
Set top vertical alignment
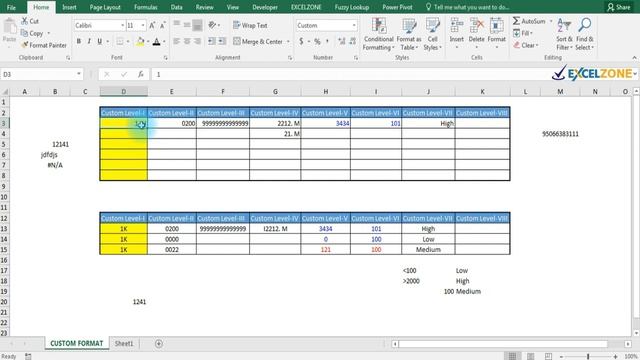[x=177, y=25]
